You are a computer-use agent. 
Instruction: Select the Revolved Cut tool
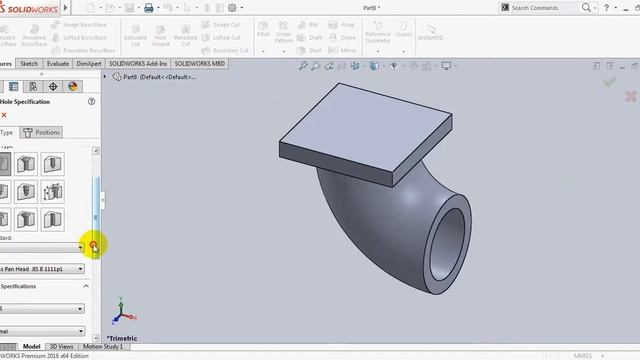pyautogui.click(x=185, y=35)
